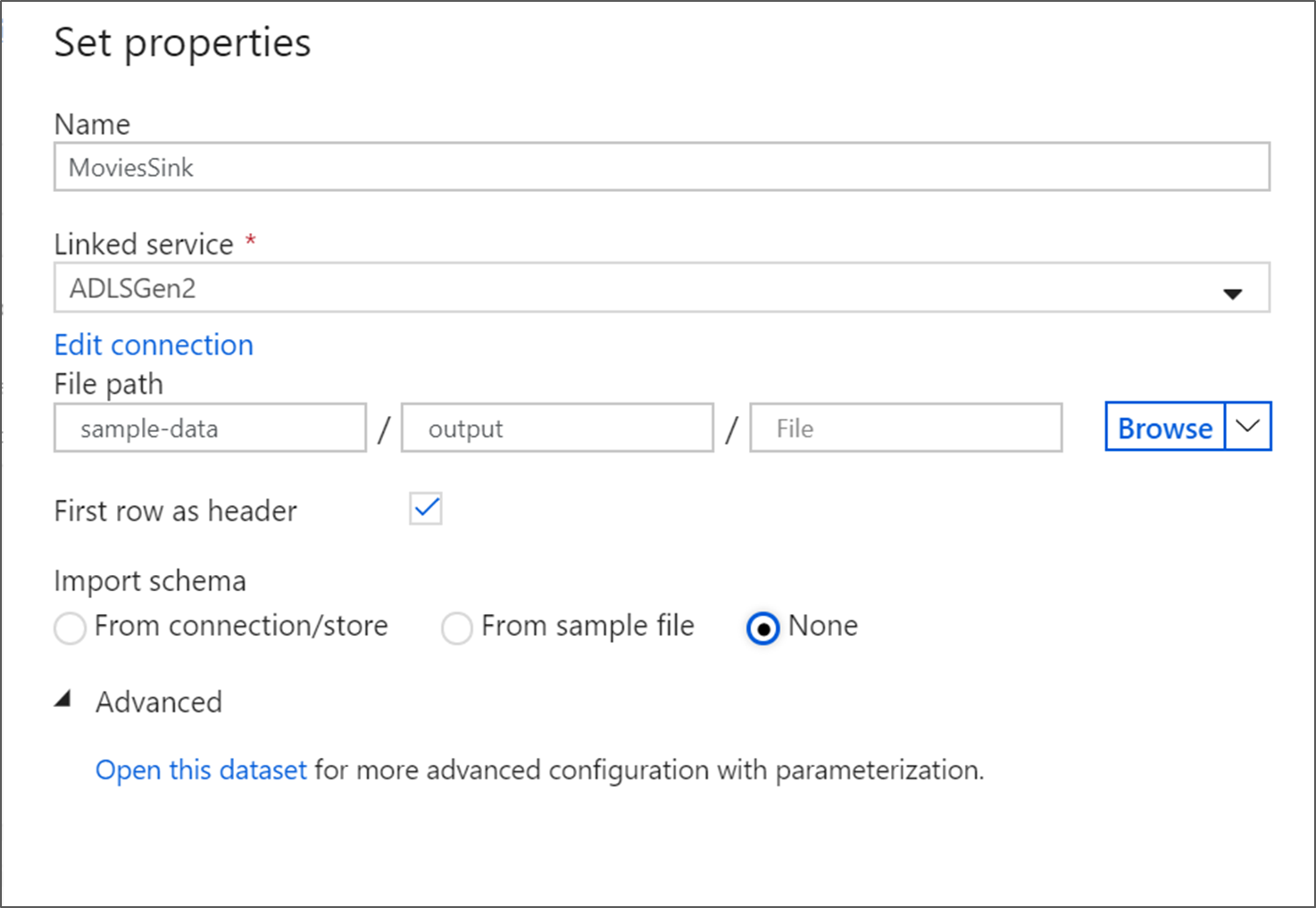Screen dimensions: 1316x908
Task: Click the black arrow on Linked service dropdown
Action: [1233, 293]
